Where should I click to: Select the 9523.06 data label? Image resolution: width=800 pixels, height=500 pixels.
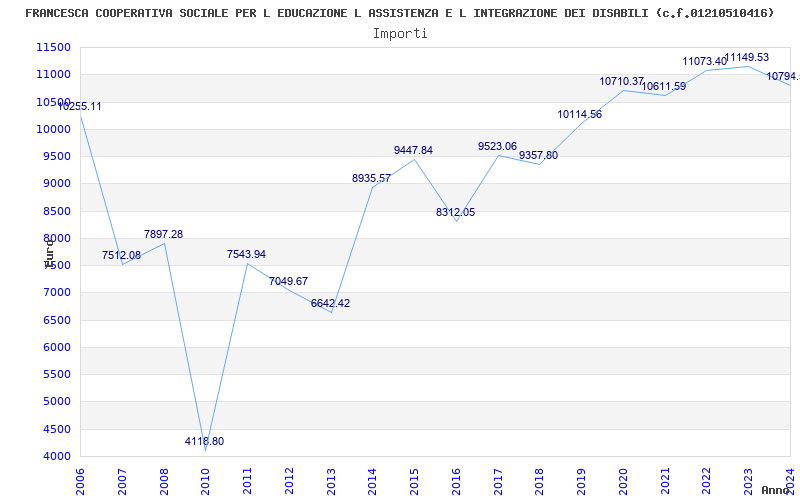[x=497, y=146]
